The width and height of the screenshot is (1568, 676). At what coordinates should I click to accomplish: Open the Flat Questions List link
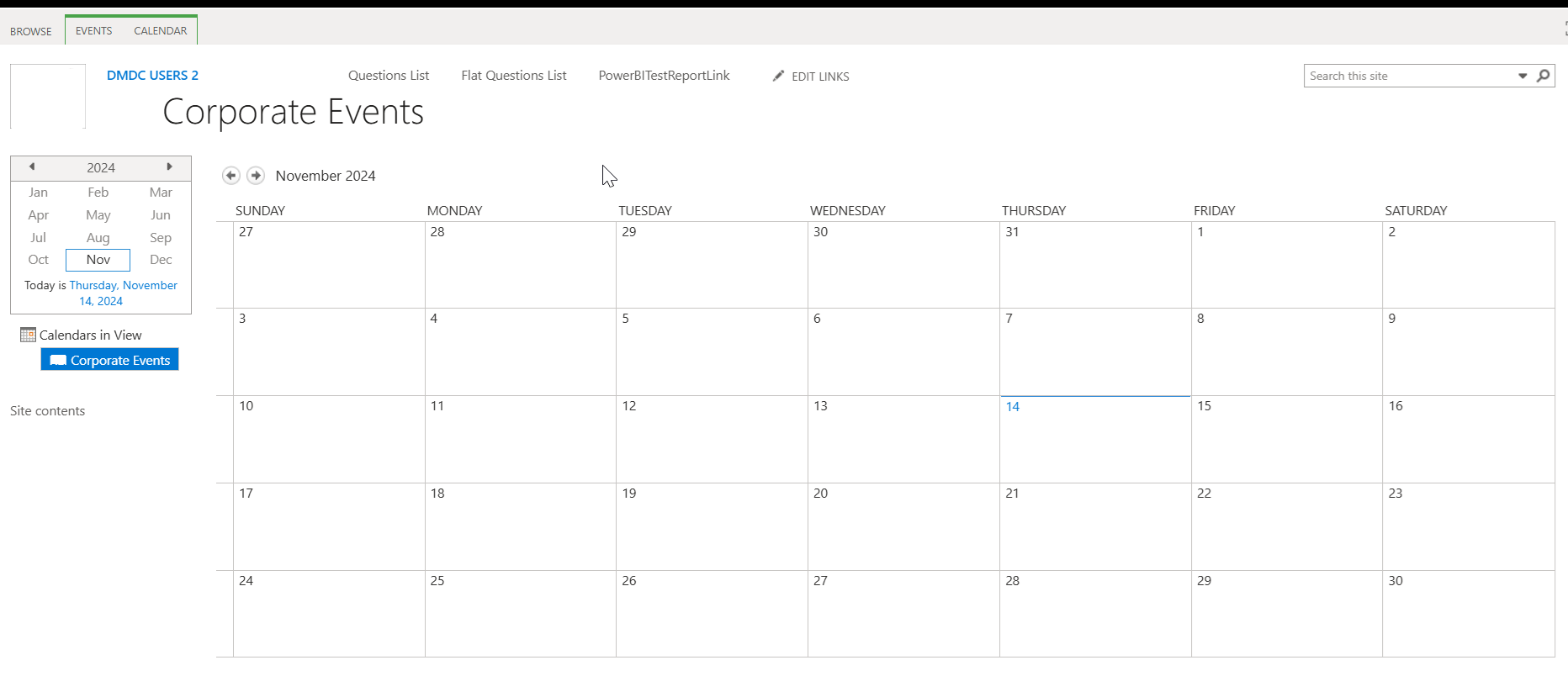[x=514, y=76]
